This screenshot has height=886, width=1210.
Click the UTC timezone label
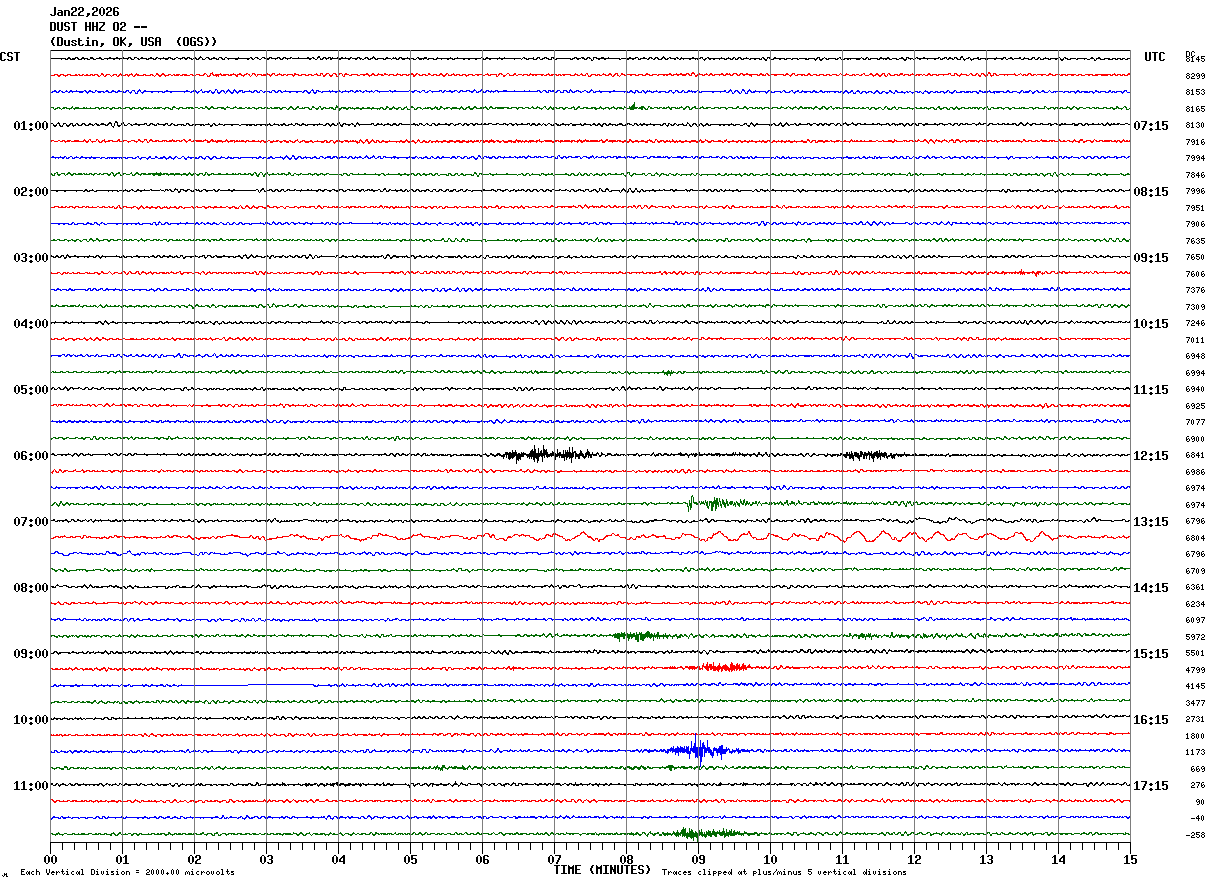tap(1154, 57)
